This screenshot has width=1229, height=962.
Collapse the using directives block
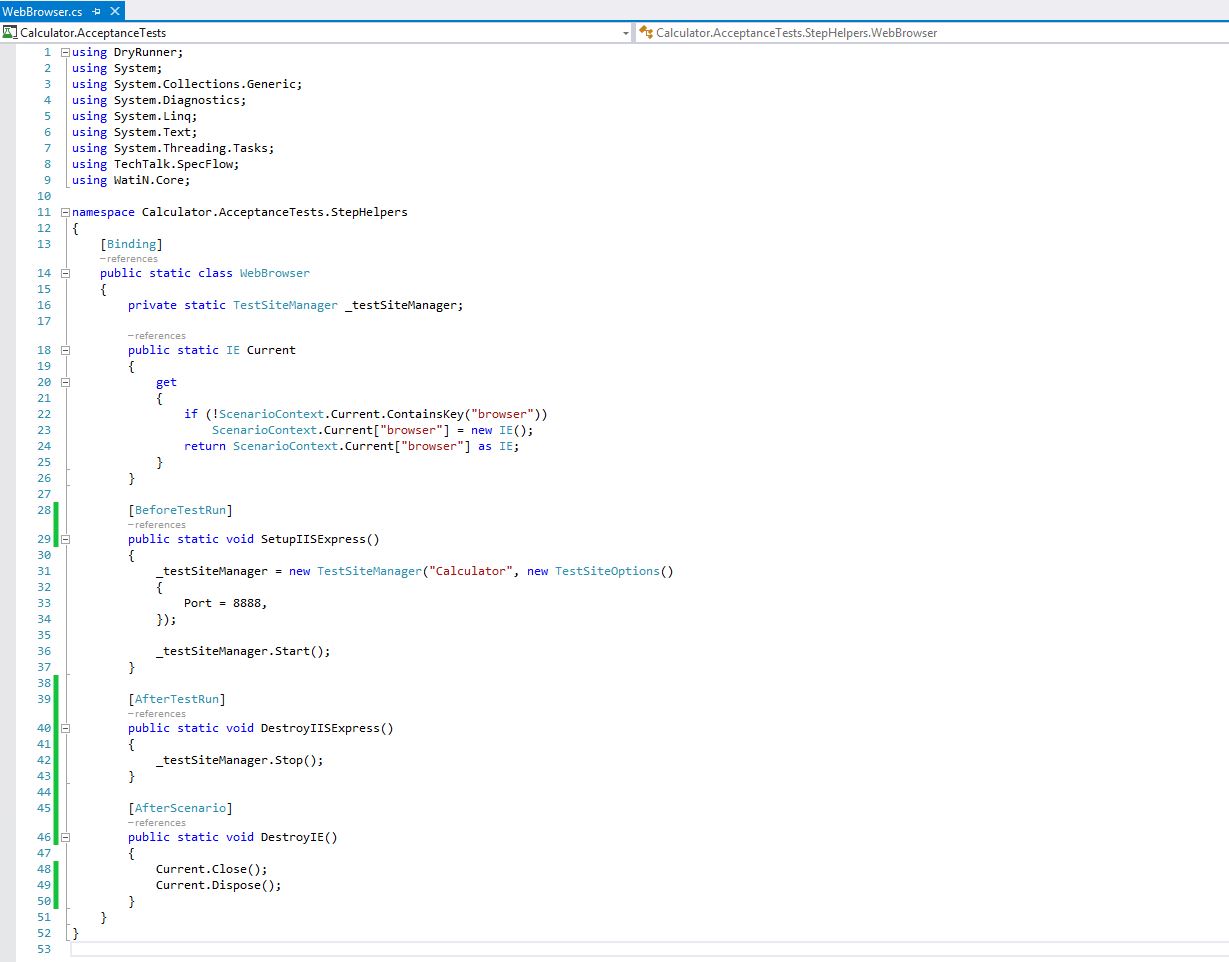65,52
